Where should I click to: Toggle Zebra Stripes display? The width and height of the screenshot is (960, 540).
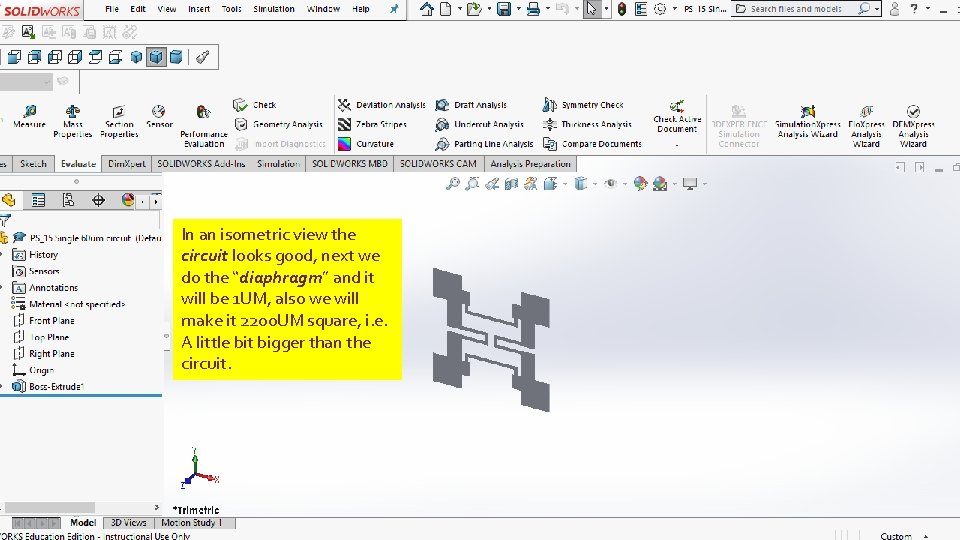click(x=372, y=124)
